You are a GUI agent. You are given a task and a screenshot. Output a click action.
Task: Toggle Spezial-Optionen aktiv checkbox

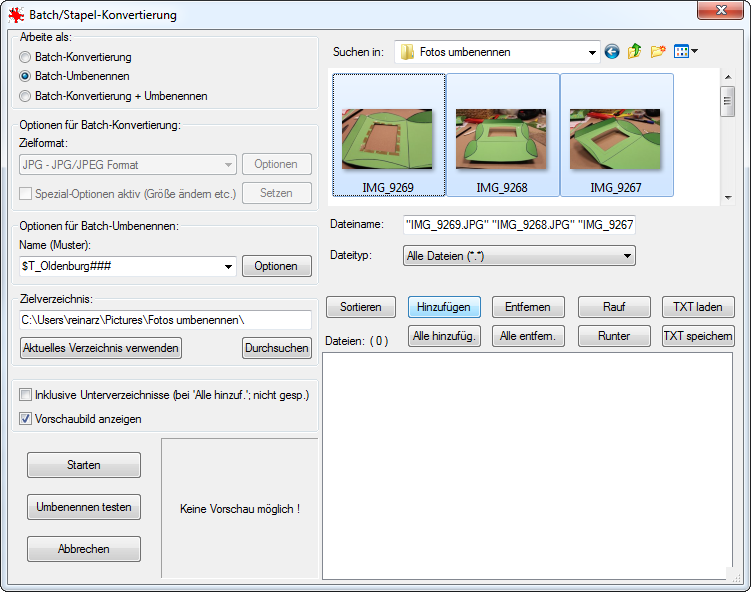click(25, 194)
